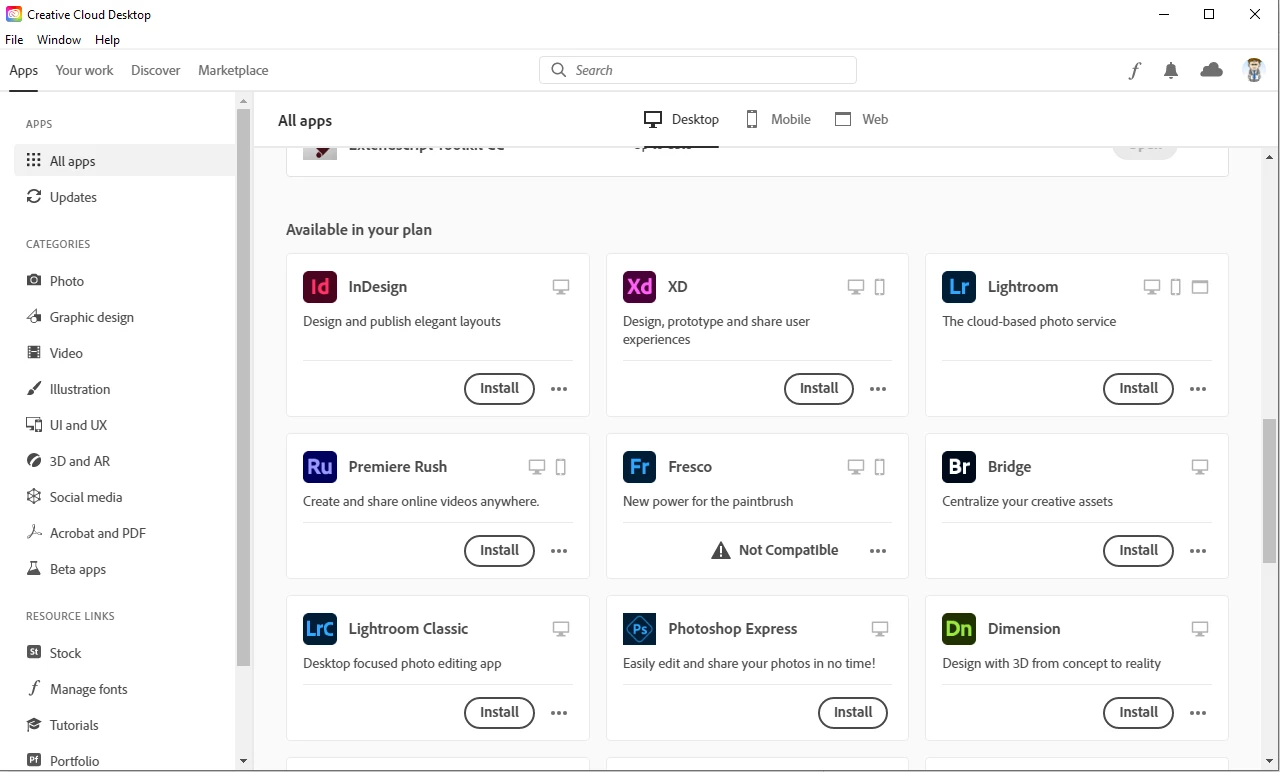Click the Photoshop Express app icon
The height and width of the screenshot is (772, 1280).
point(640,629)
